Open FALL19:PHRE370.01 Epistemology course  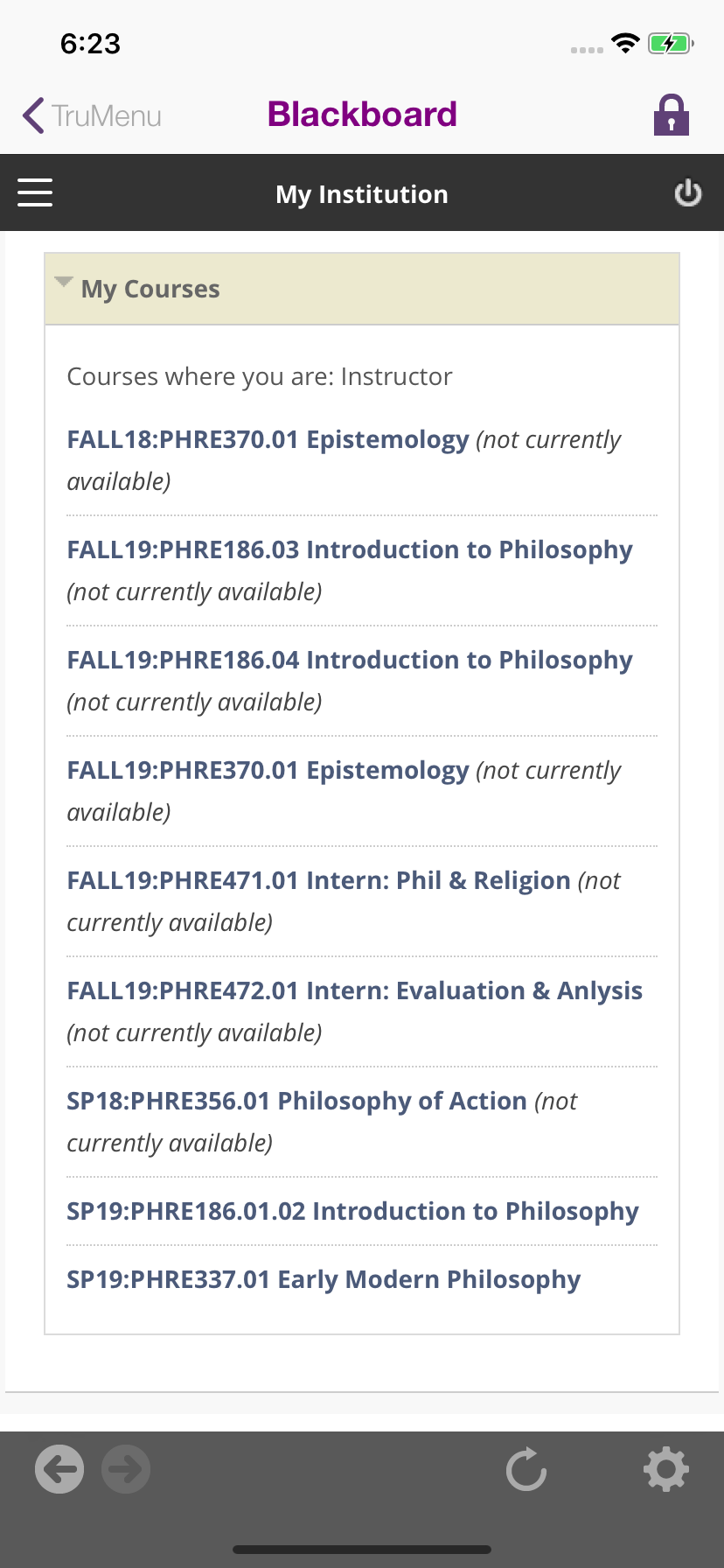(268, 770)
